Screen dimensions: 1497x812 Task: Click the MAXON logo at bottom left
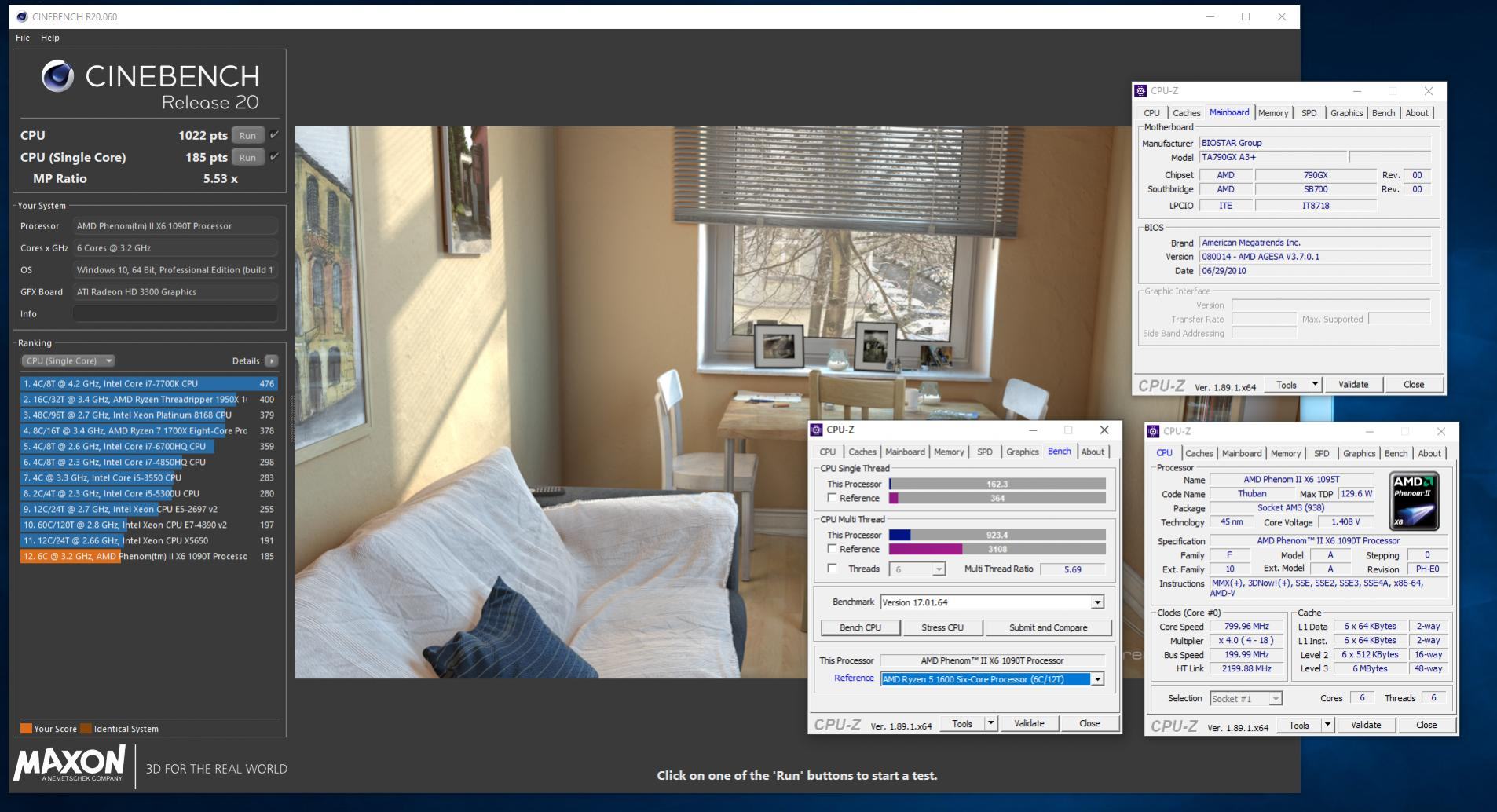[69, 763]
